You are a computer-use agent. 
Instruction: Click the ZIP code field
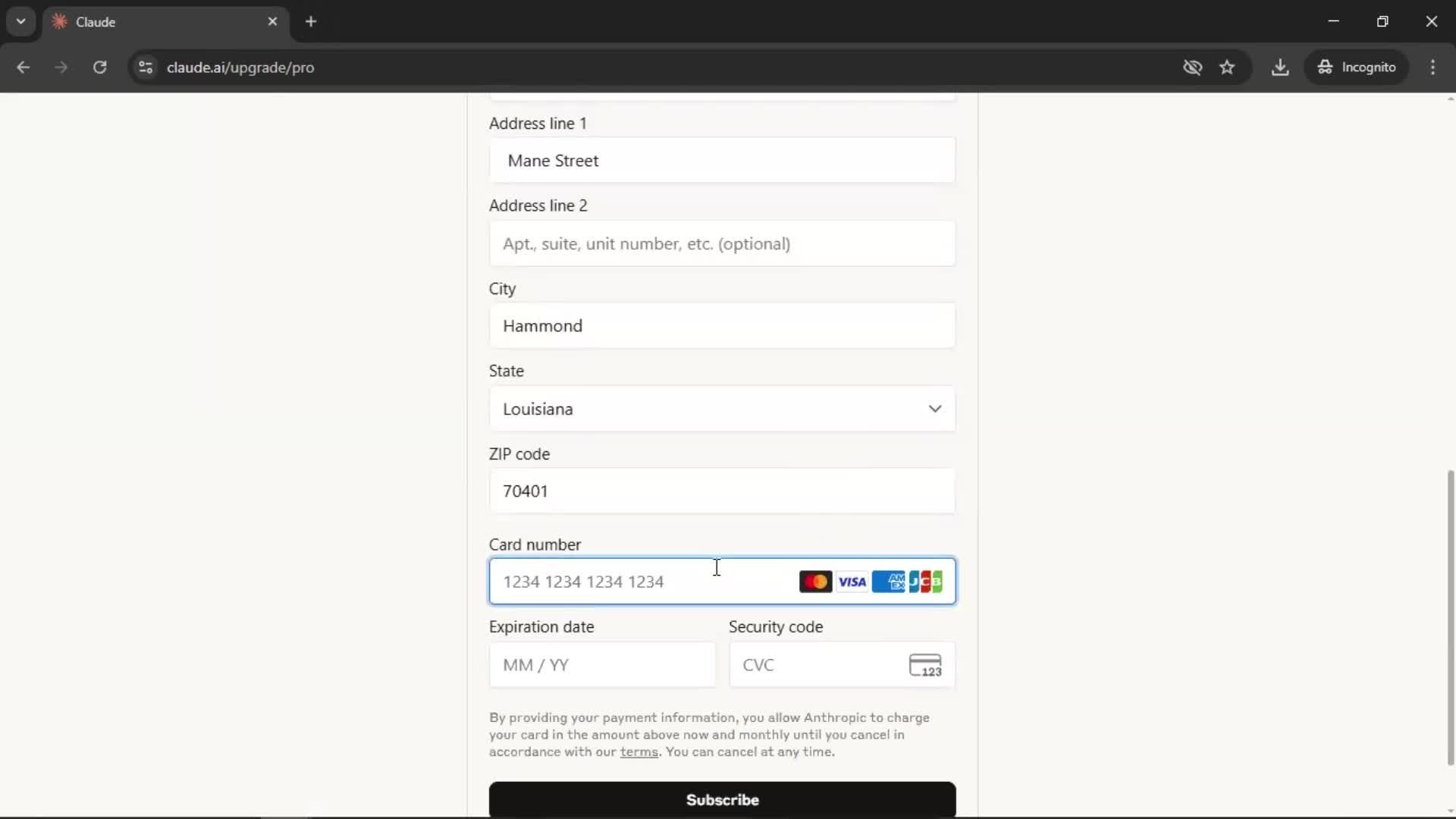pyautogui.click(x=722, y=491)
